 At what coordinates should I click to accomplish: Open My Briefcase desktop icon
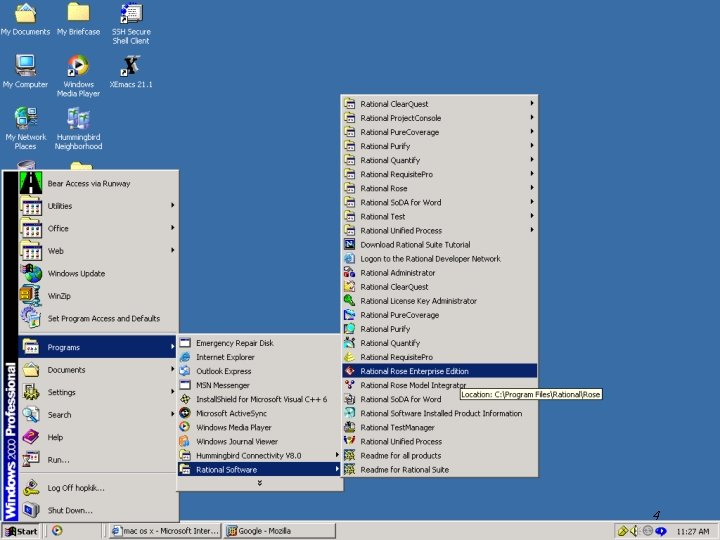[79, 19]
